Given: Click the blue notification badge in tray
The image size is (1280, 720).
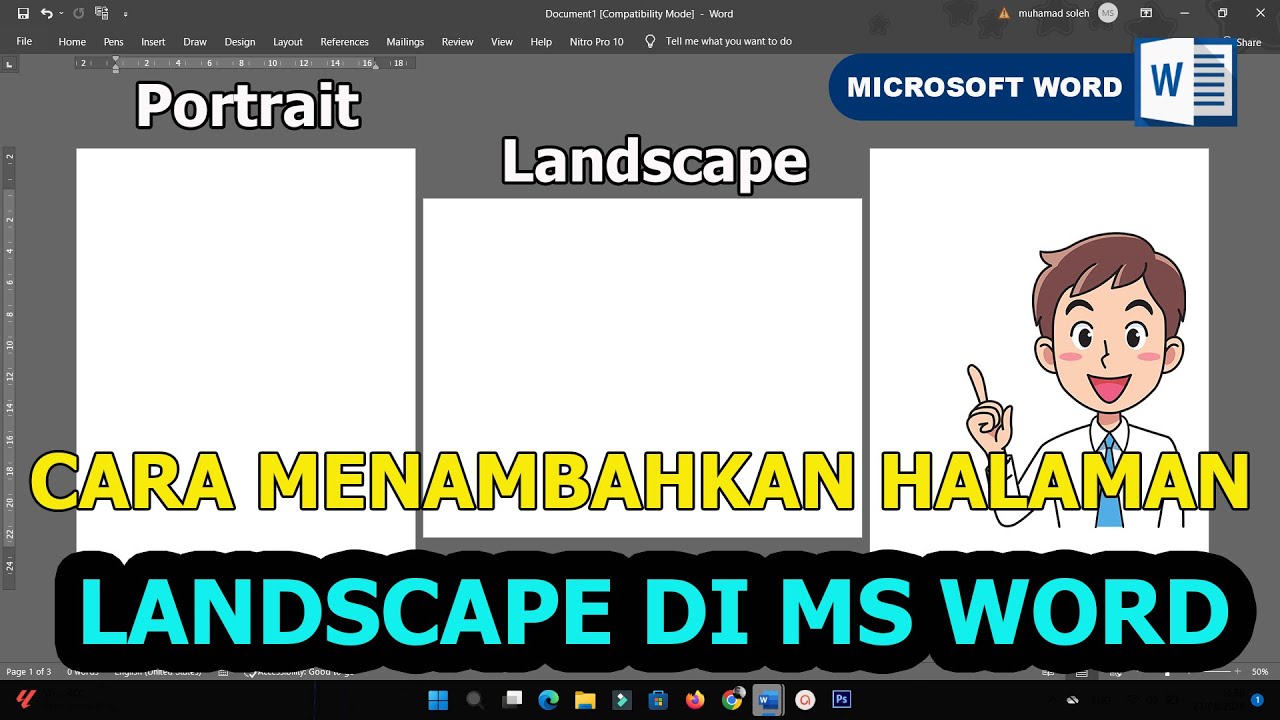Looking at the screenshot, I should click(x=1257, y=700).
